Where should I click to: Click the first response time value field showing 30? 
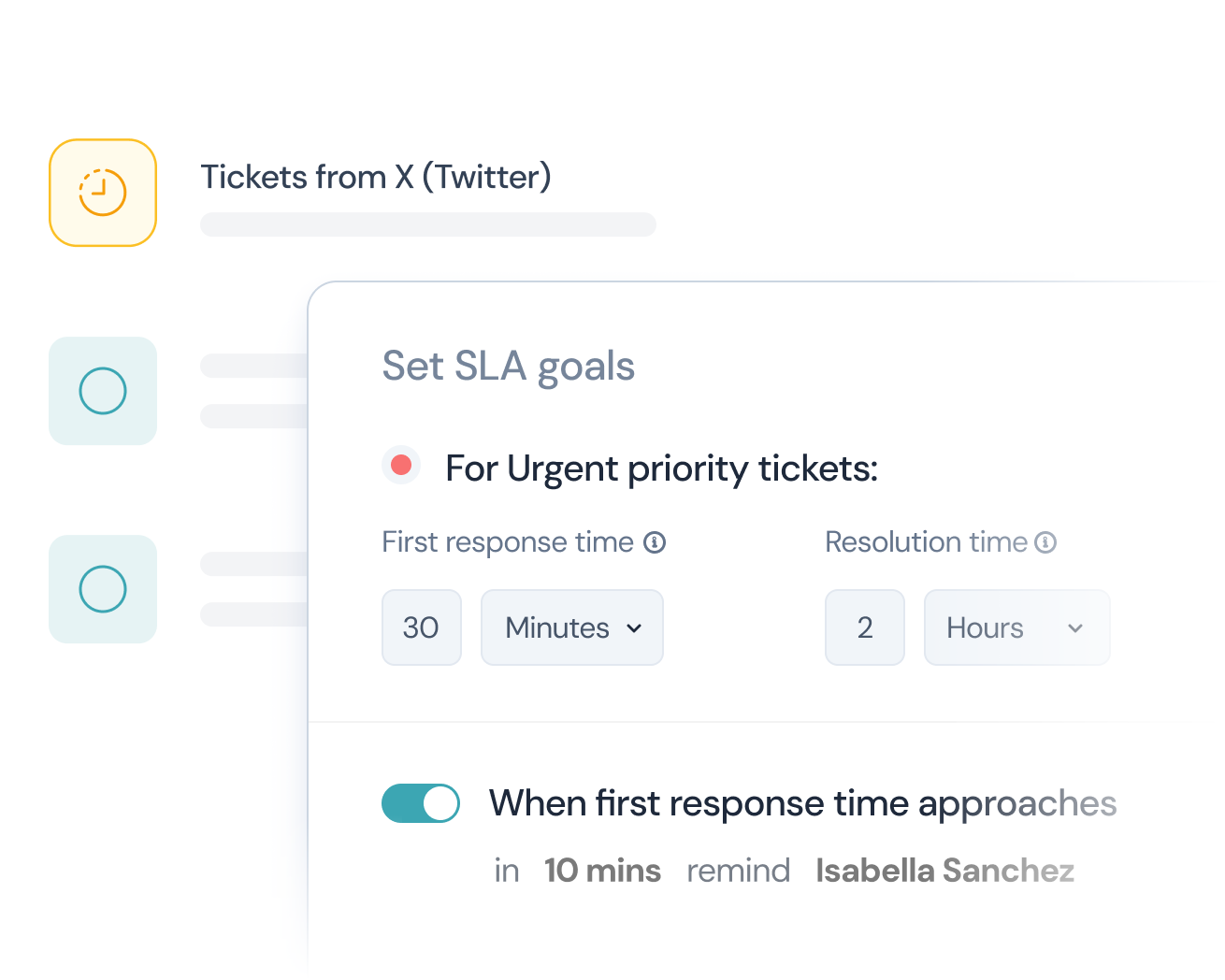tap(421, 627)
